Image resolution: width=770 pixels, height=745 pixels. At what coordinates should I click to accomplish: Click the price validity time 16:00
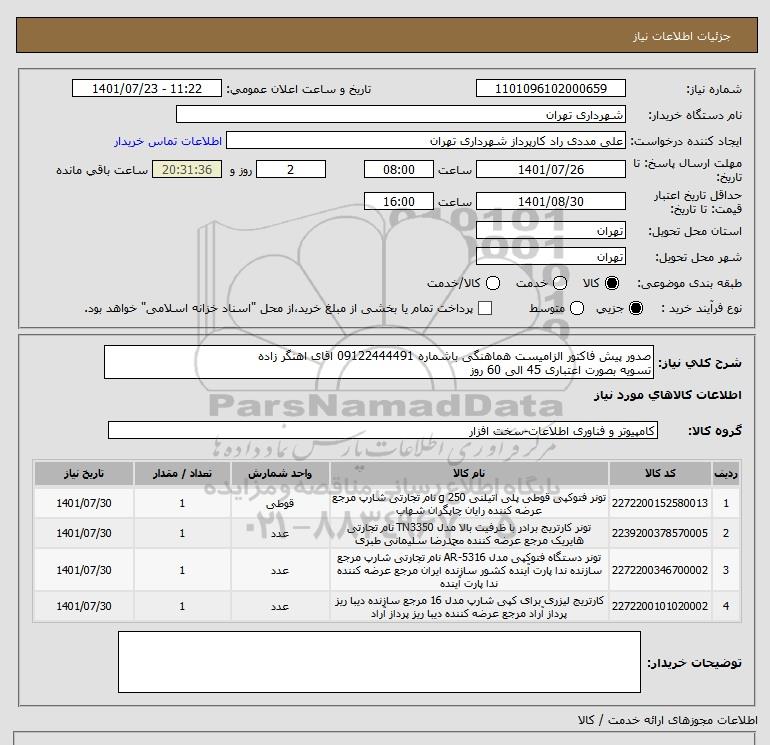(x=399, y=201)
